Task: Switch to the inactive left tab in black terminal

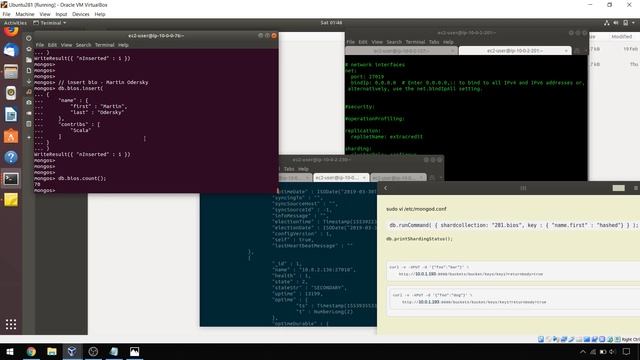Action: (401, 51)
